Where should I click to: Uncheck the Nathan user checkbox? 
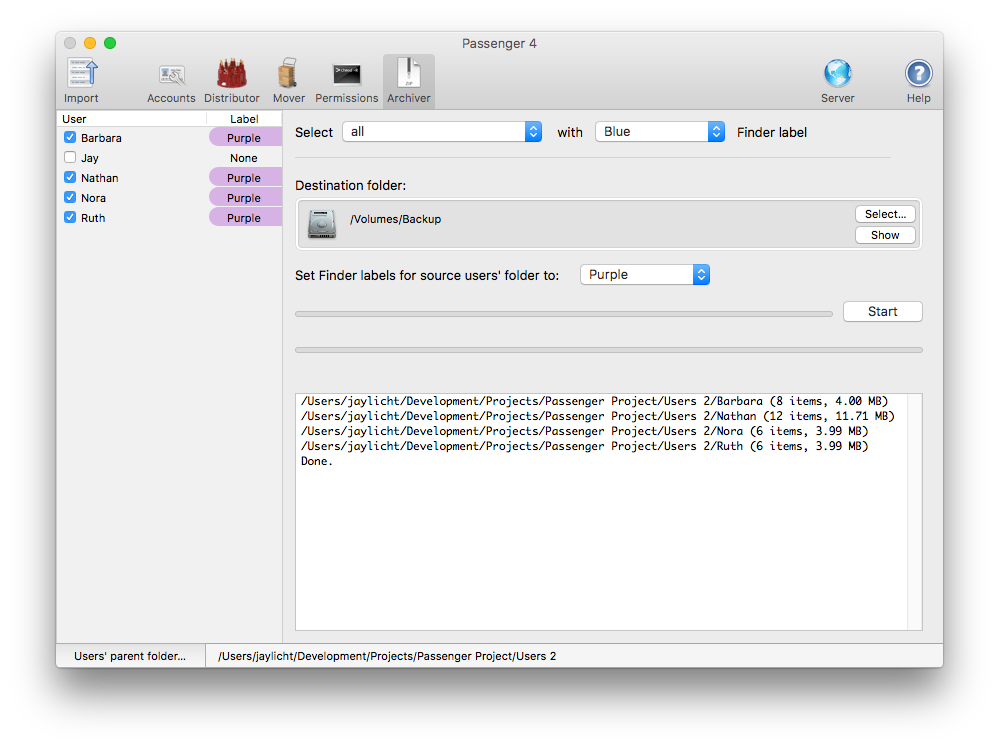pyautogui.click(x=70, y=177)
